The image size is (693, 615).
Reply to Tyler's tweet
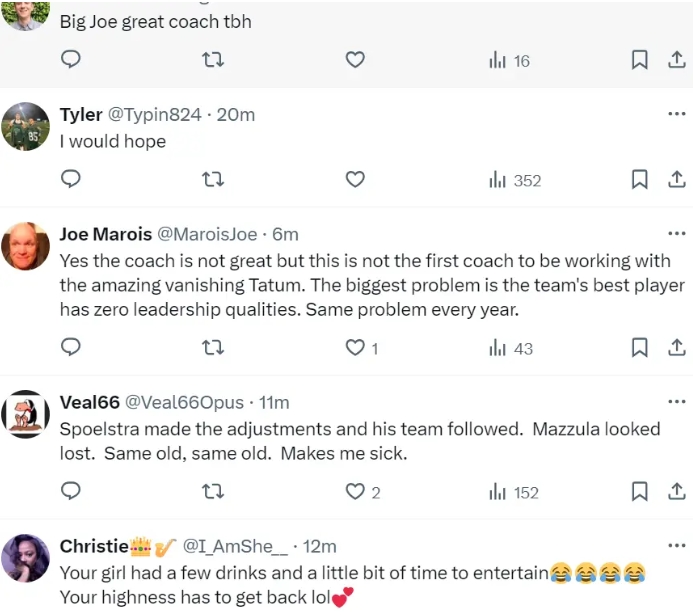(71, 180)
